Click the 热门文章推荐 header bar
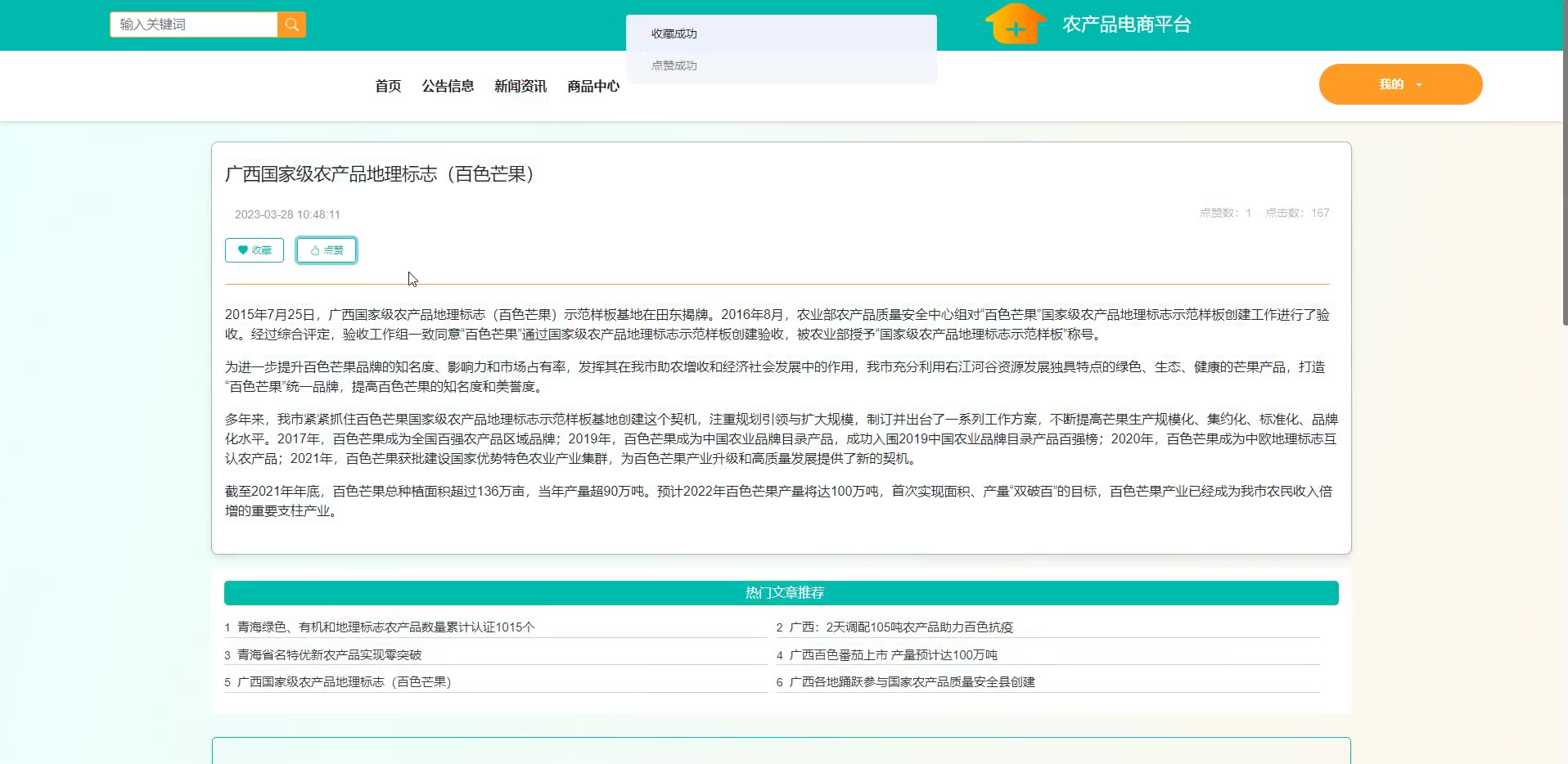The height and width of the screenshot is (764, 1568). [x=782, y=593]
